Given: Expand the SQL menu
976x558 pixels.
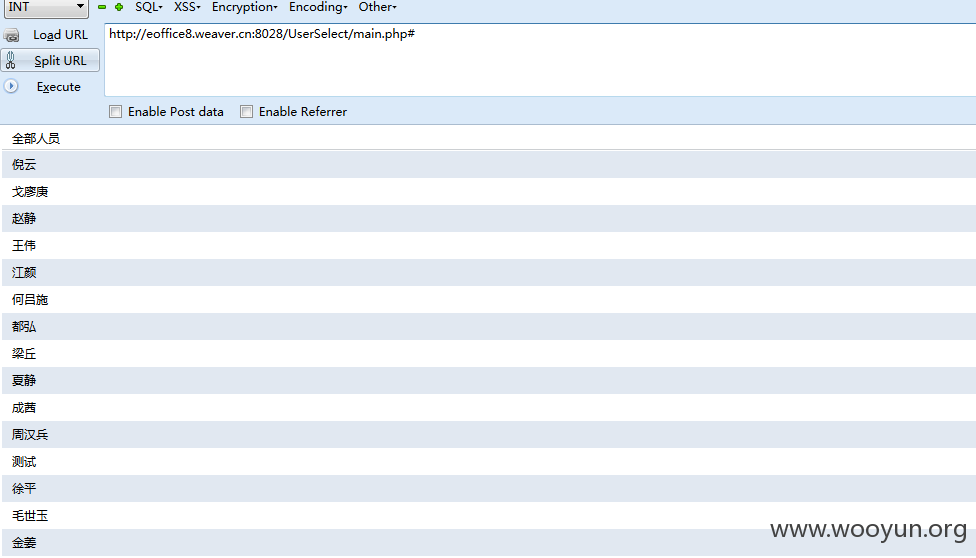Looking at the screenshot, I should tap(148, 7).
